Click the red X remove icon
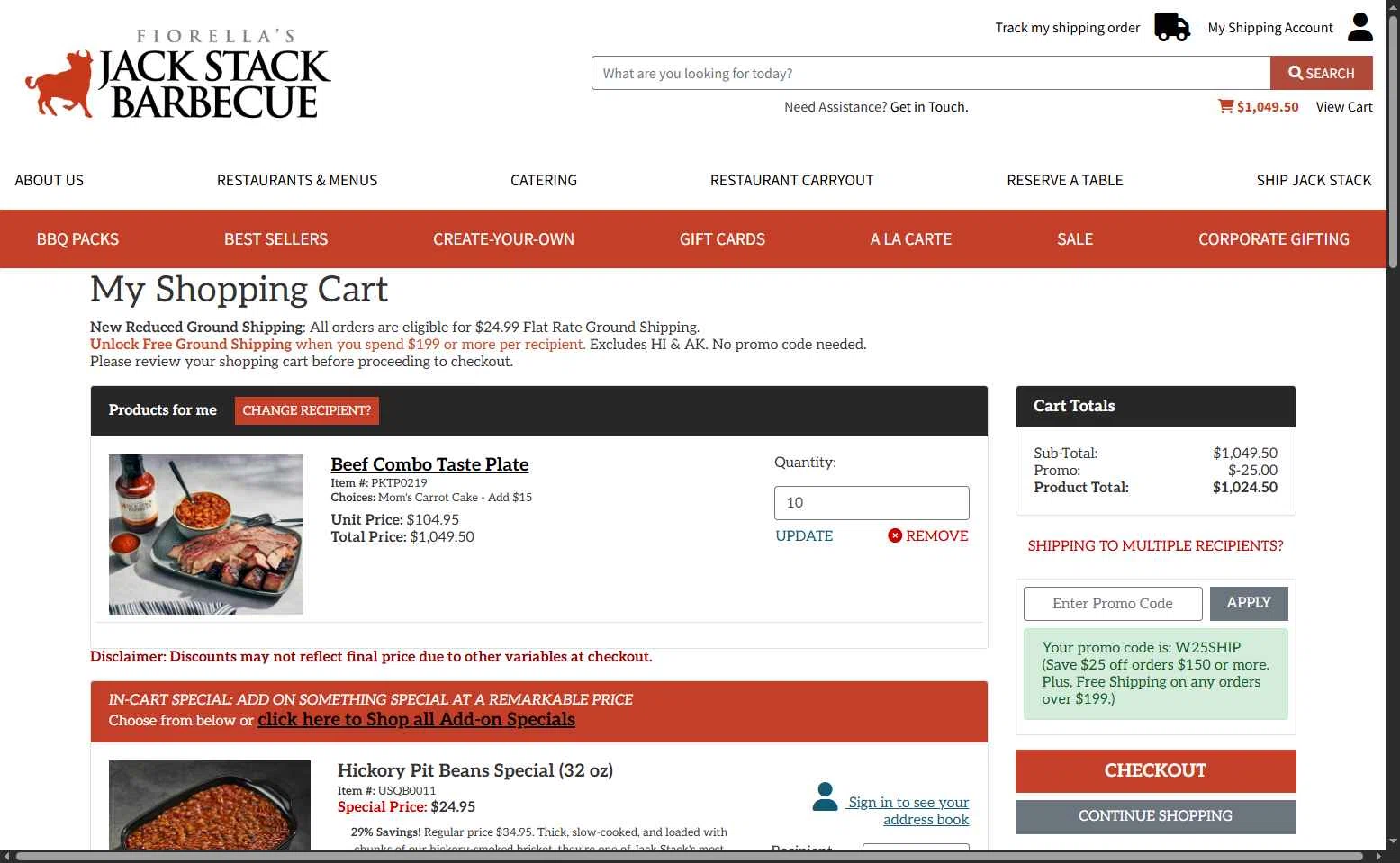1400x863 pixels. 895,535
